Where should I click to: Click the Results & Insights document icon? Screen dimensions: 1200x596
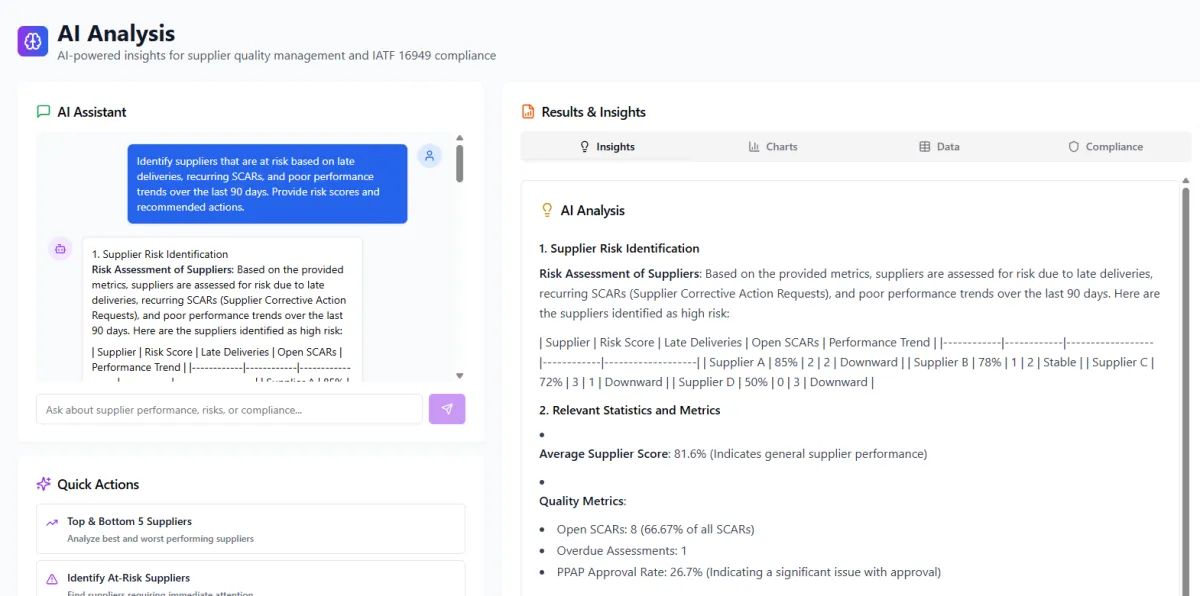(528, 112)
